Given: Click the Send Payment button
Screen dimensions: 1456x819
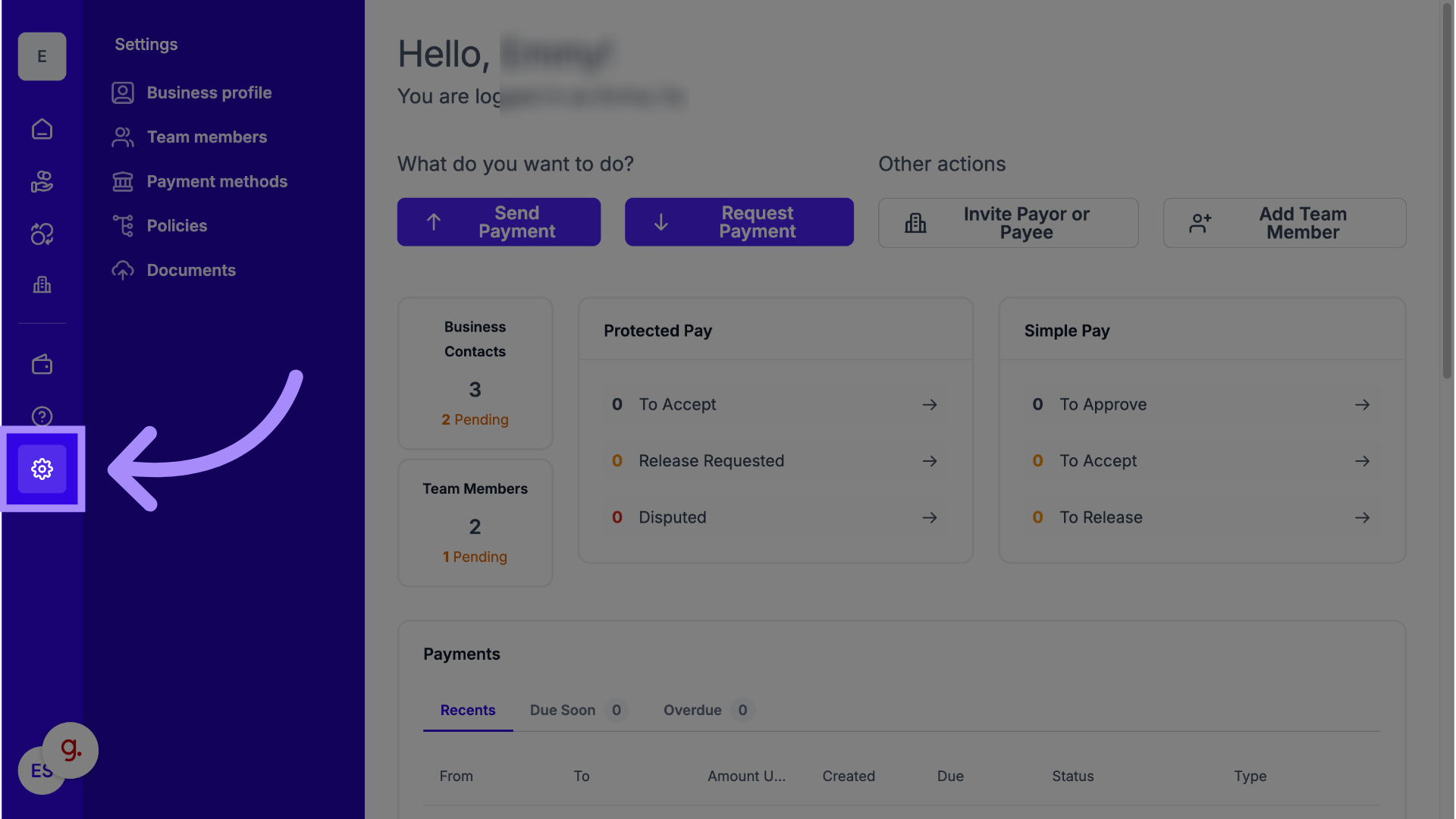Looking at the screenshot, I should click(498, 222).
